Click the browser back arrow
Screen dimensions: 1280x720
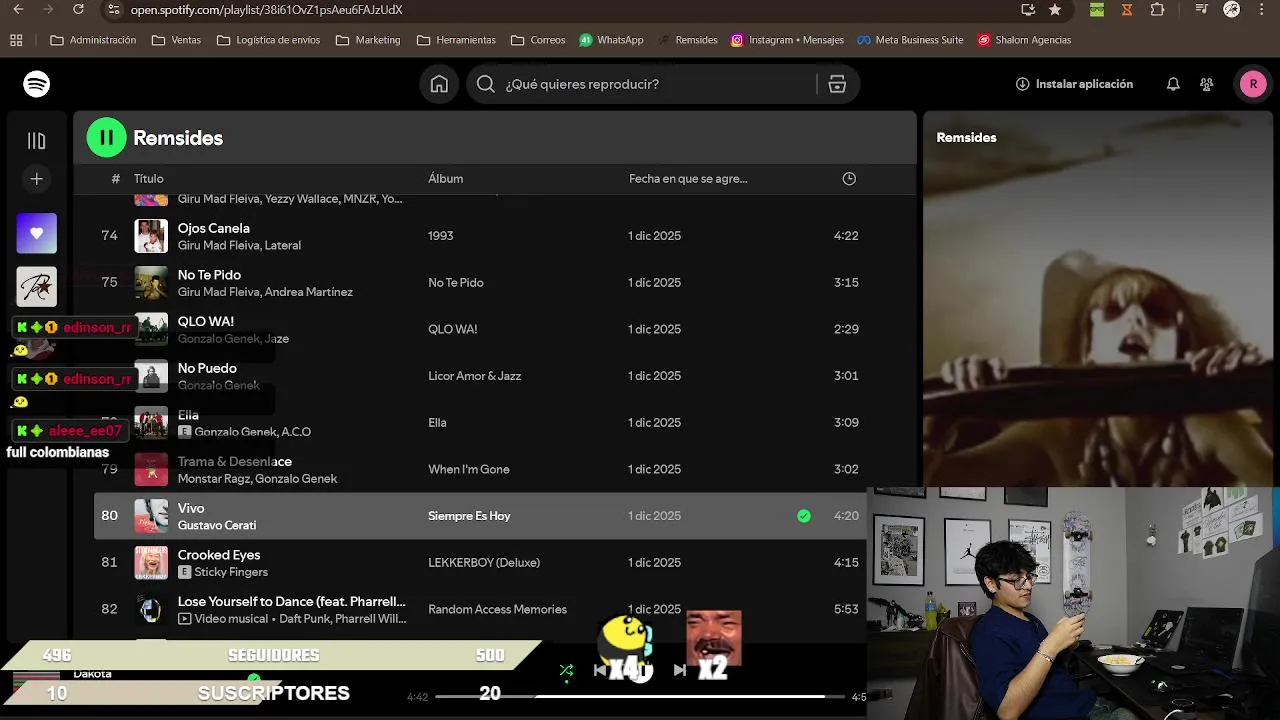click(x=18, y=10)
